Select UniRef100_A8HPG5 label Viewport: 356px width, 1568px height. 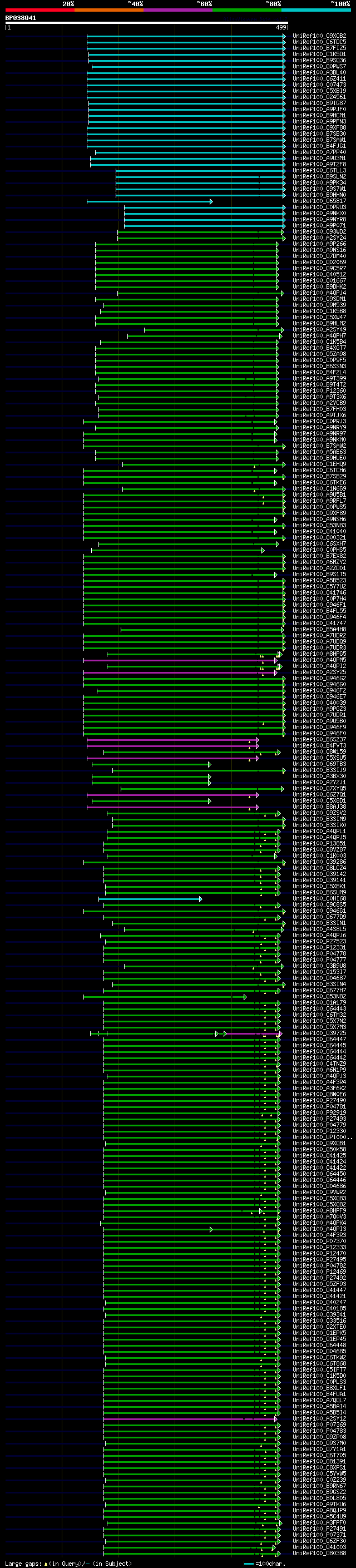[319, 654]
